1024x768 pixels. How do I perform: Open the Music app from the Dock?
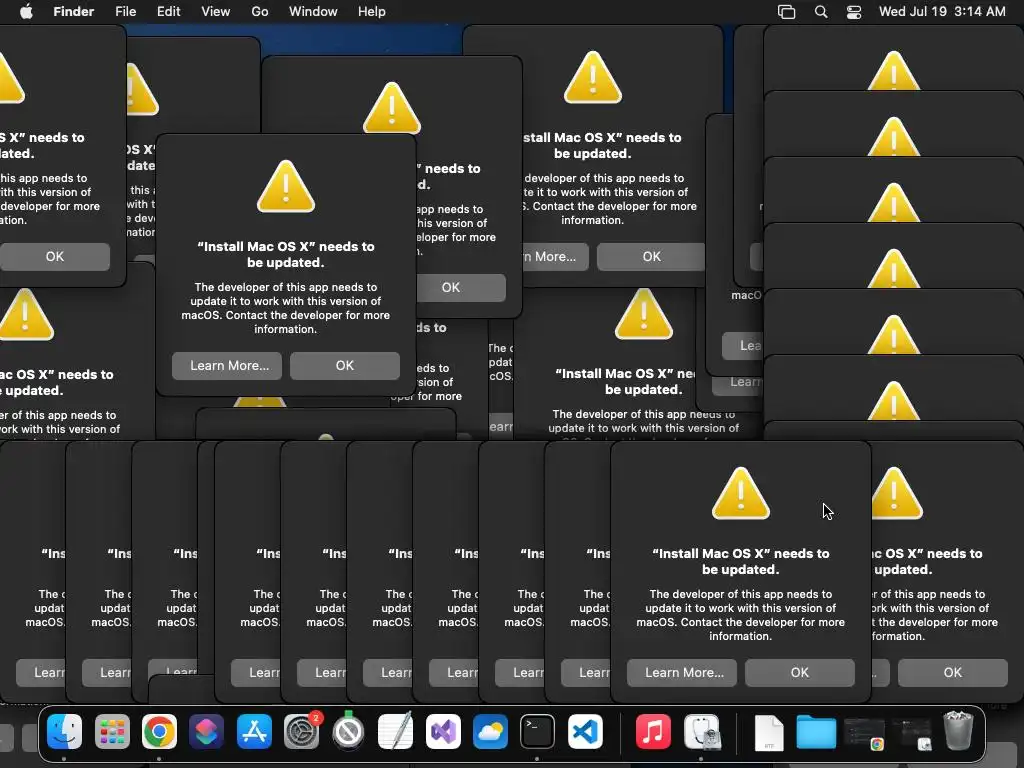coord(653,731)
